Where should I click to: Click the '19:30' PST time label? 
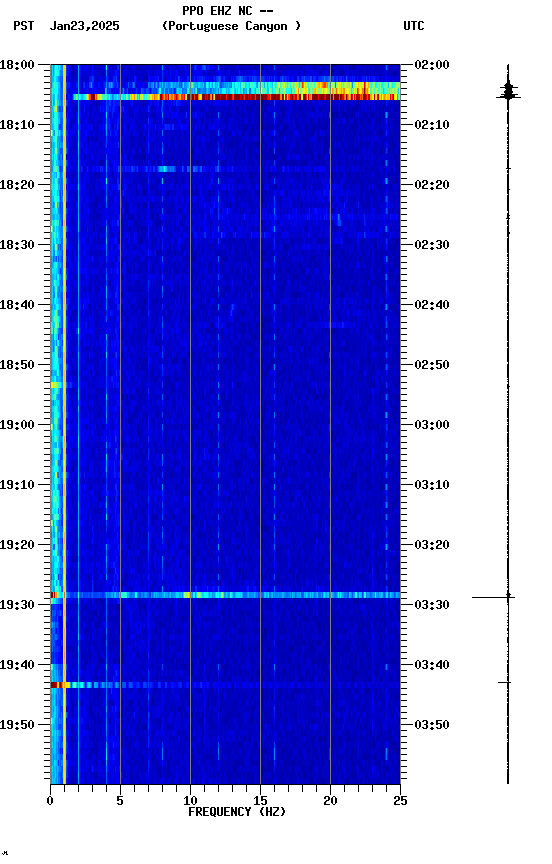tap(17, 605)
